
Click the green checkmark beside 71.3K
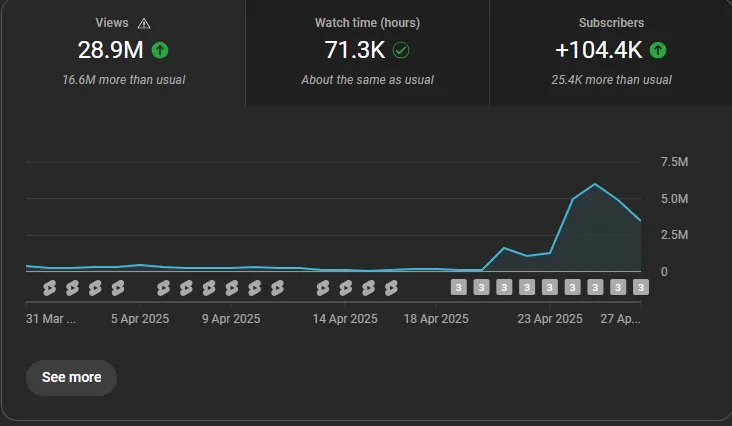[401, 50]
